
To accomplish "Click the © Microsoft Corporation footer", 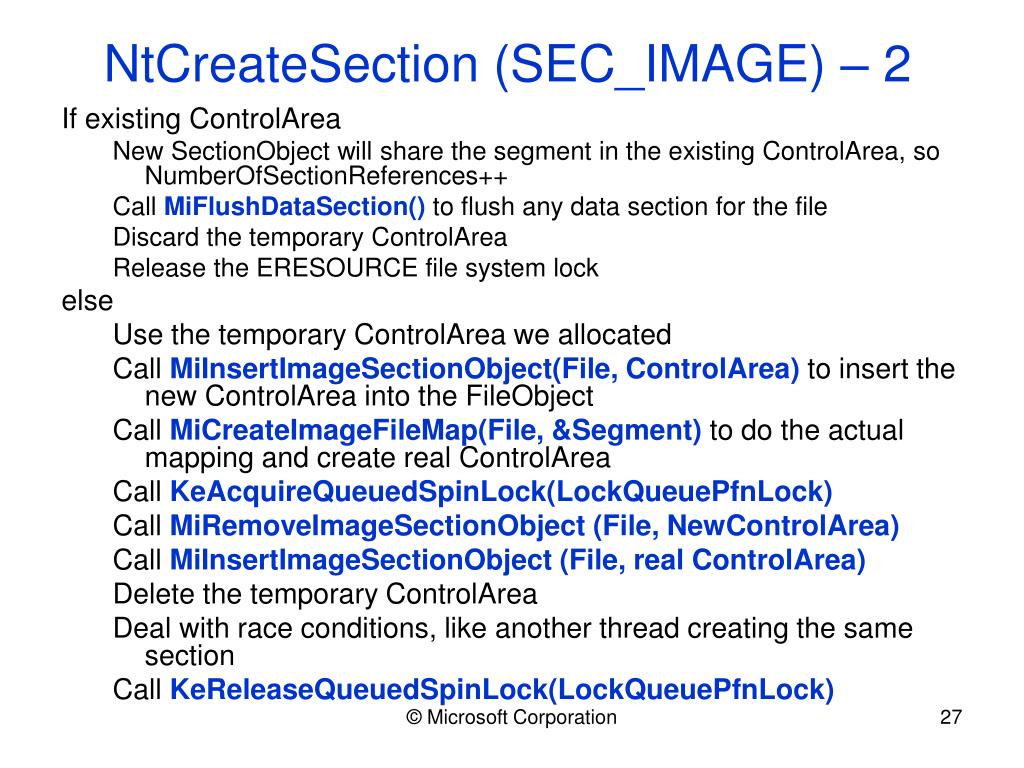I will [511, 717].
